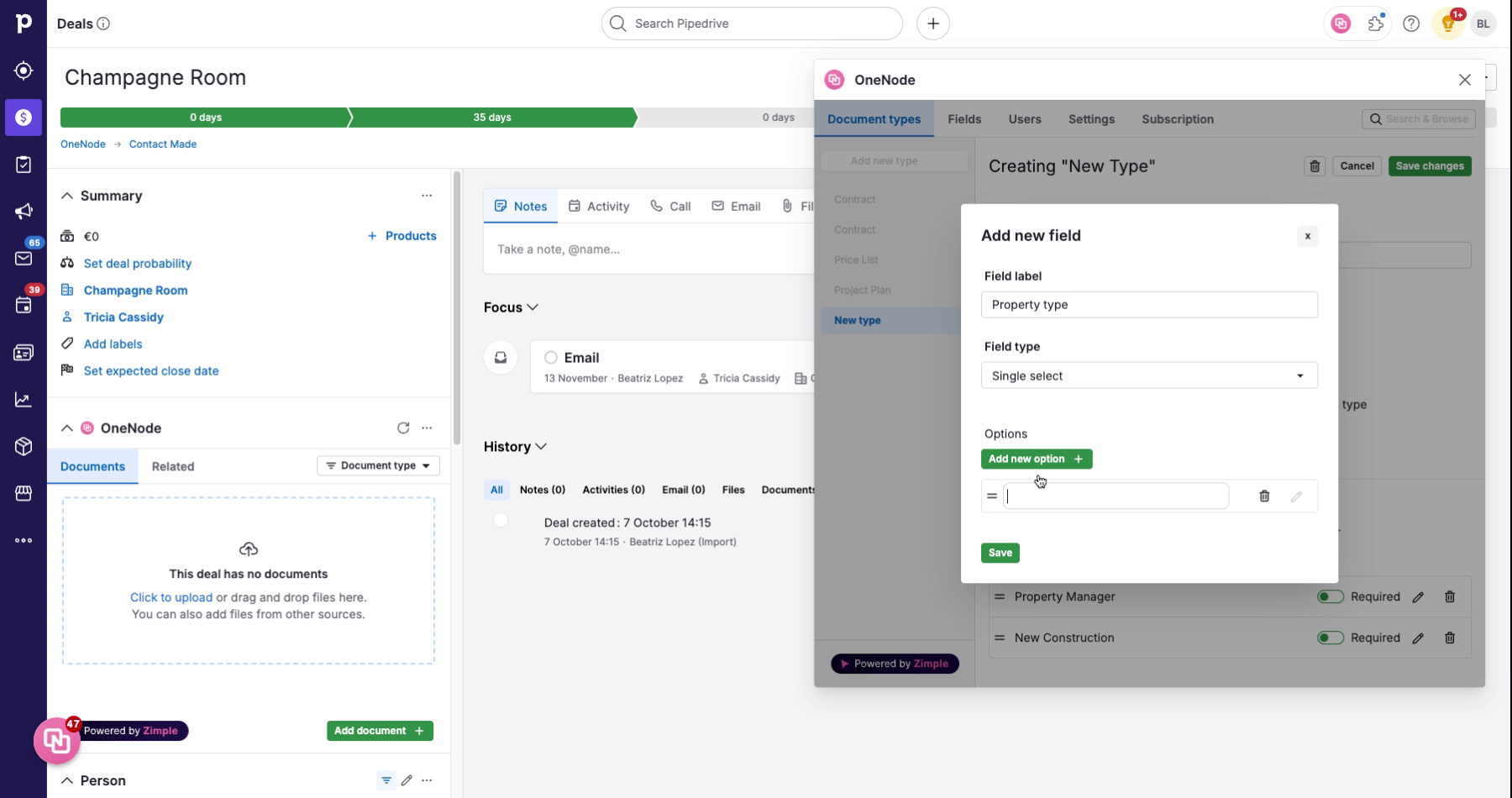Open Tricia Cassidy contact link
The height and width of the screenshot is (798, 1512).
point(123,318)
